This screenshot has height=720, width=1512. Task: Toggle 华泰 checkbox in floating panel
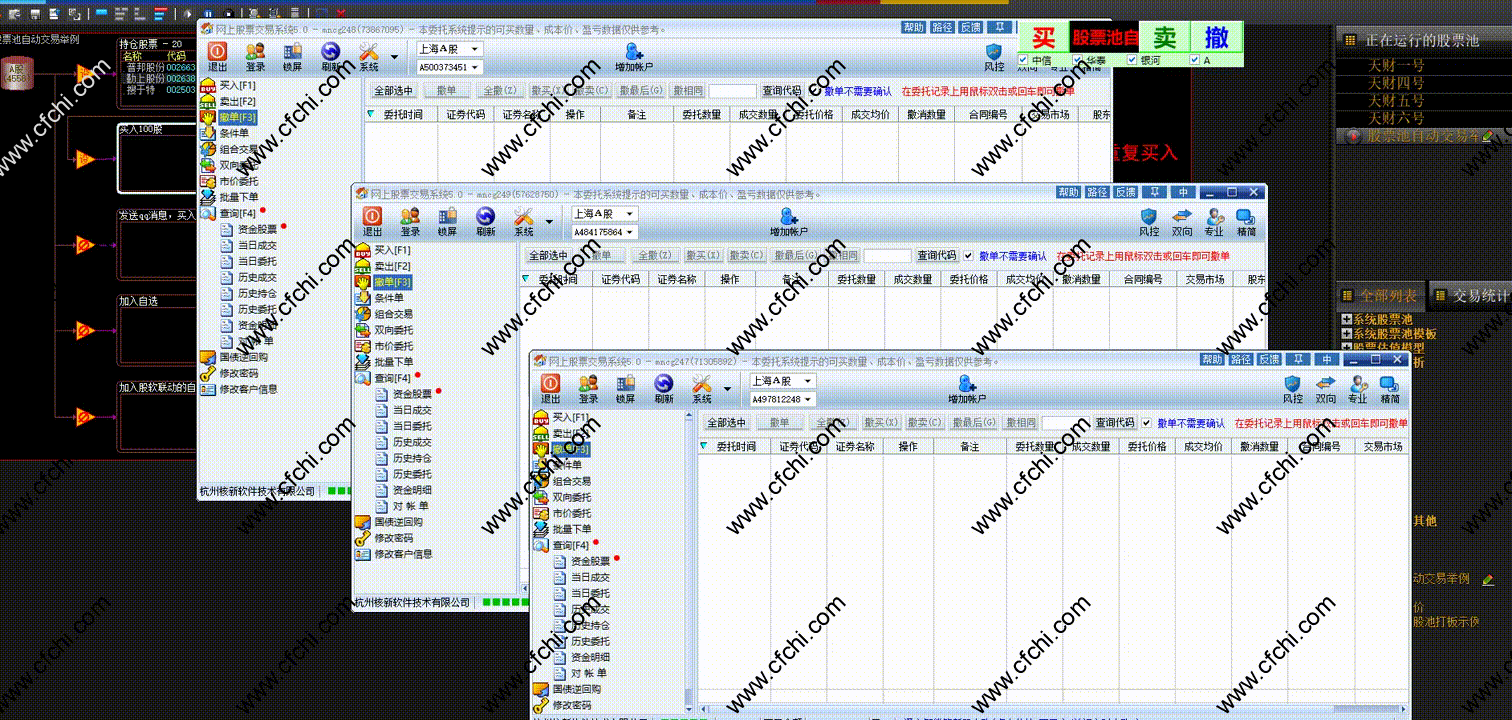point(1077,60)
